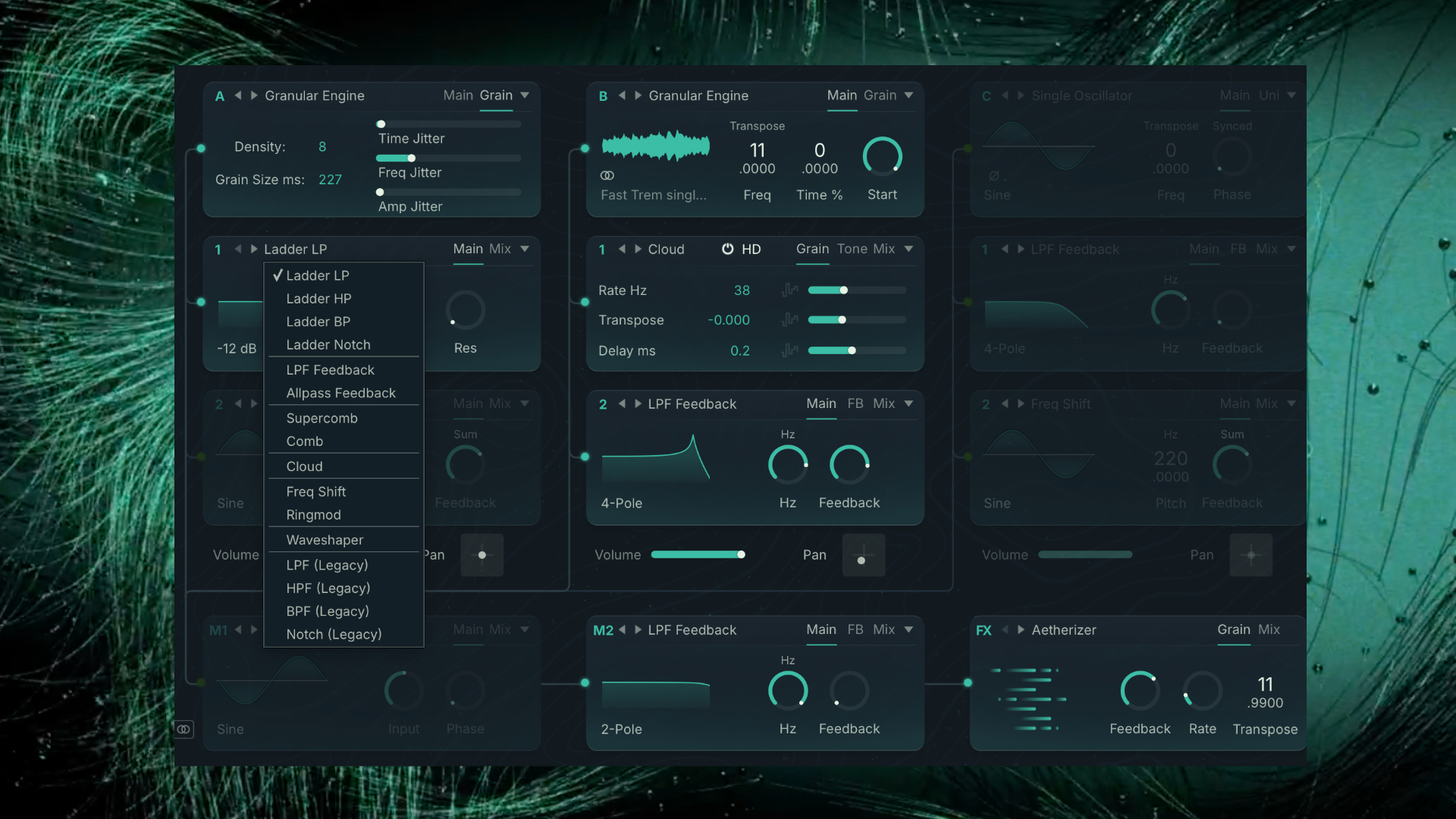Open the Engine A options dropdown arrow
The width and height of the screenshot is (1456, 819).
click(x=525, y=96)
